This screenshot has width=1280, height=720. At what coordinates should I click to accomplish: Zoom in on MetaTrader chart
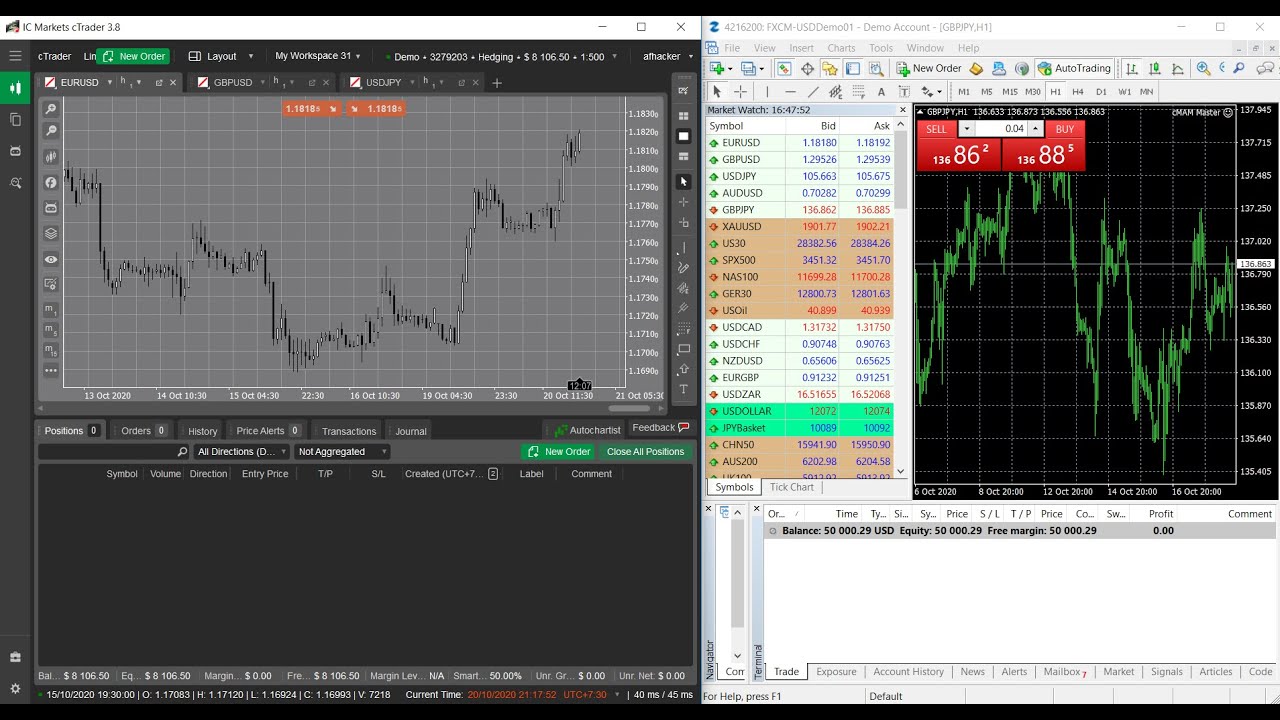coord(1203,68)
